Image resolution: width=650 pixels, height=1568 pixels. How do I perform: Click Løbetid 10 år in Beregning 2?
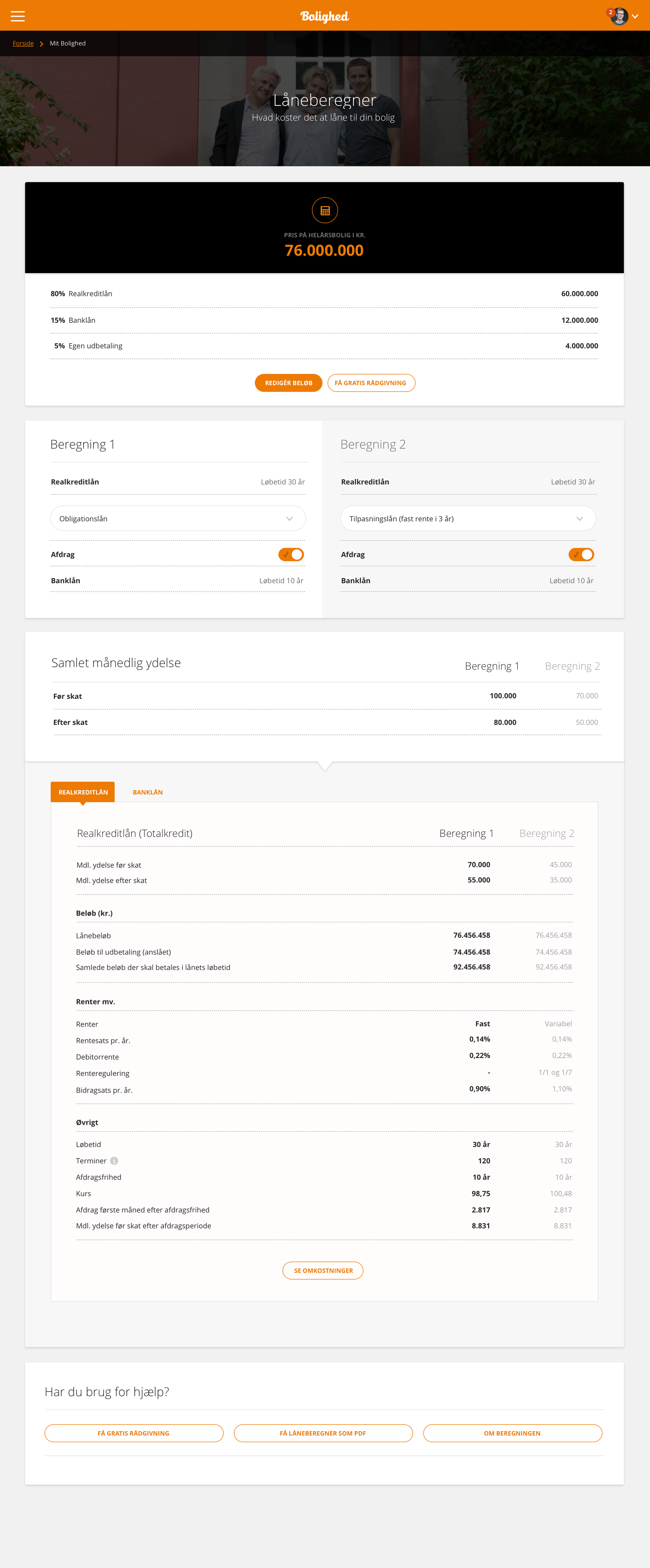coord(571,581)
